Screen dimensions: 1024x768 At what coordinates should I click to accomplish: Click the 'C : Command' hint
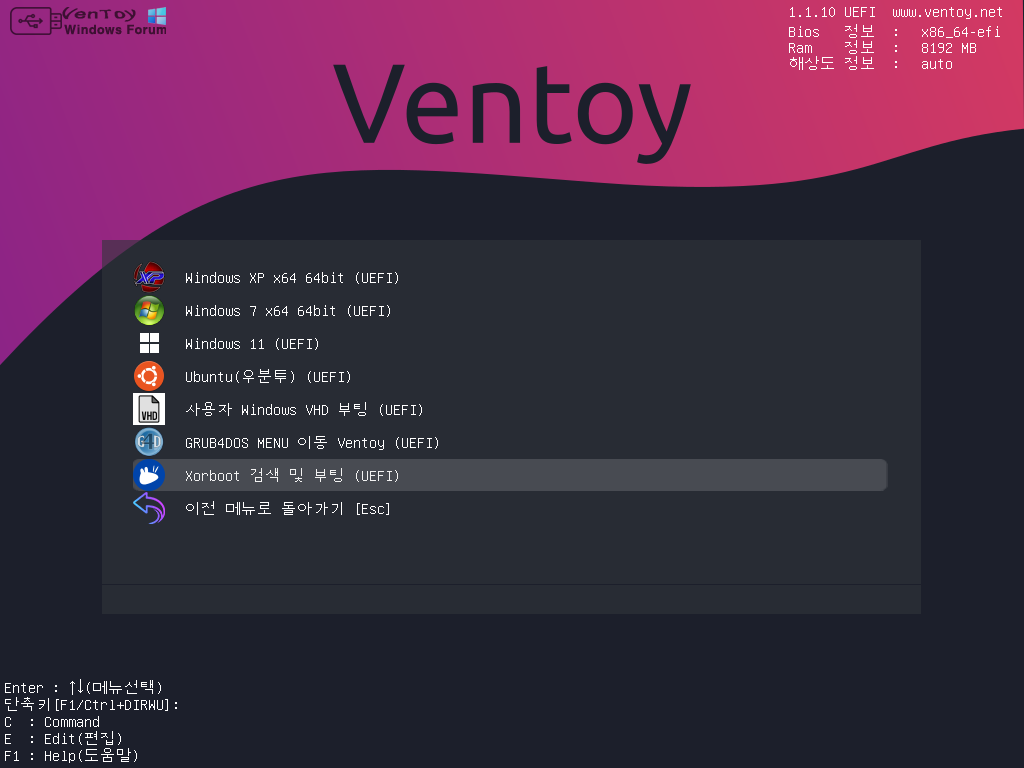click(52, 722)
